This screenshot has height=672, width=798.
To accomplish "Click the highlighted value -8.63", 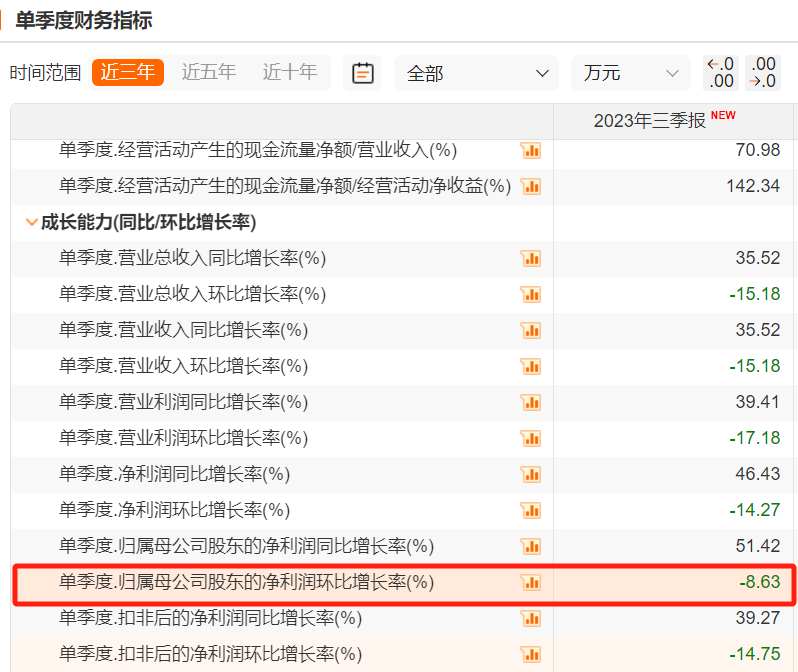I will (x=760, y=582).
